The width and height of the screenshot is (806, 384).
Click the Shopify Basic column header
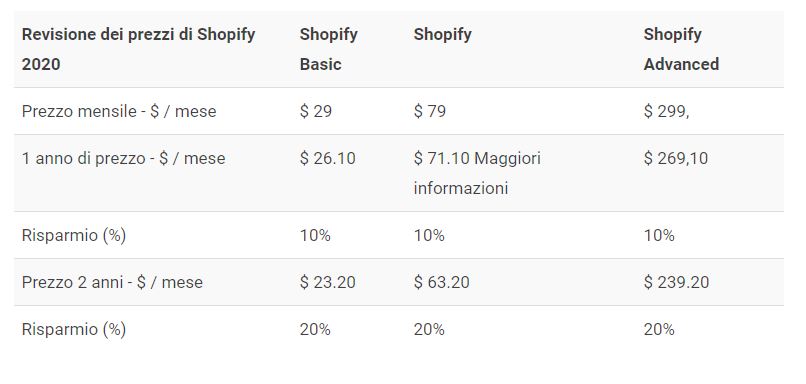pyautogui.click(x=328, y=49)
